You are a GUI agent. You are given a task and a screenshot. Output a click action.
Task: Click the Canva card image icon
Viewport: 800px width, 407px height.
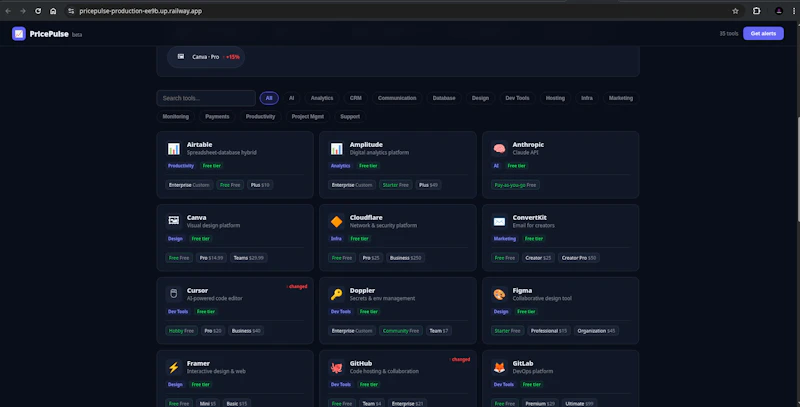point(173,221)
